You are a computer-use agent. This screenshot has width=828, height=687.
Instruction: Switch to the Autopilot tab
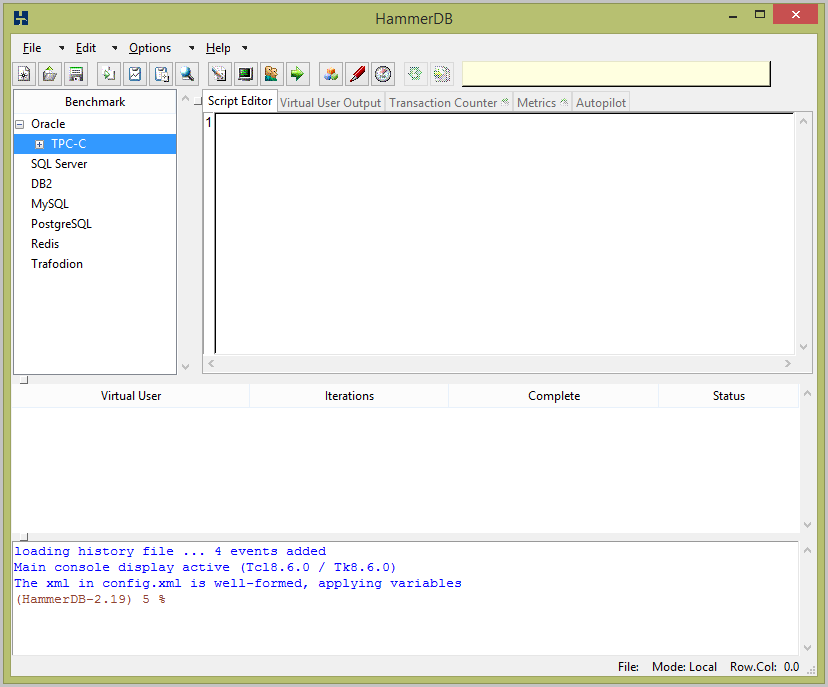pyautogui.click(x=601, y=103)
